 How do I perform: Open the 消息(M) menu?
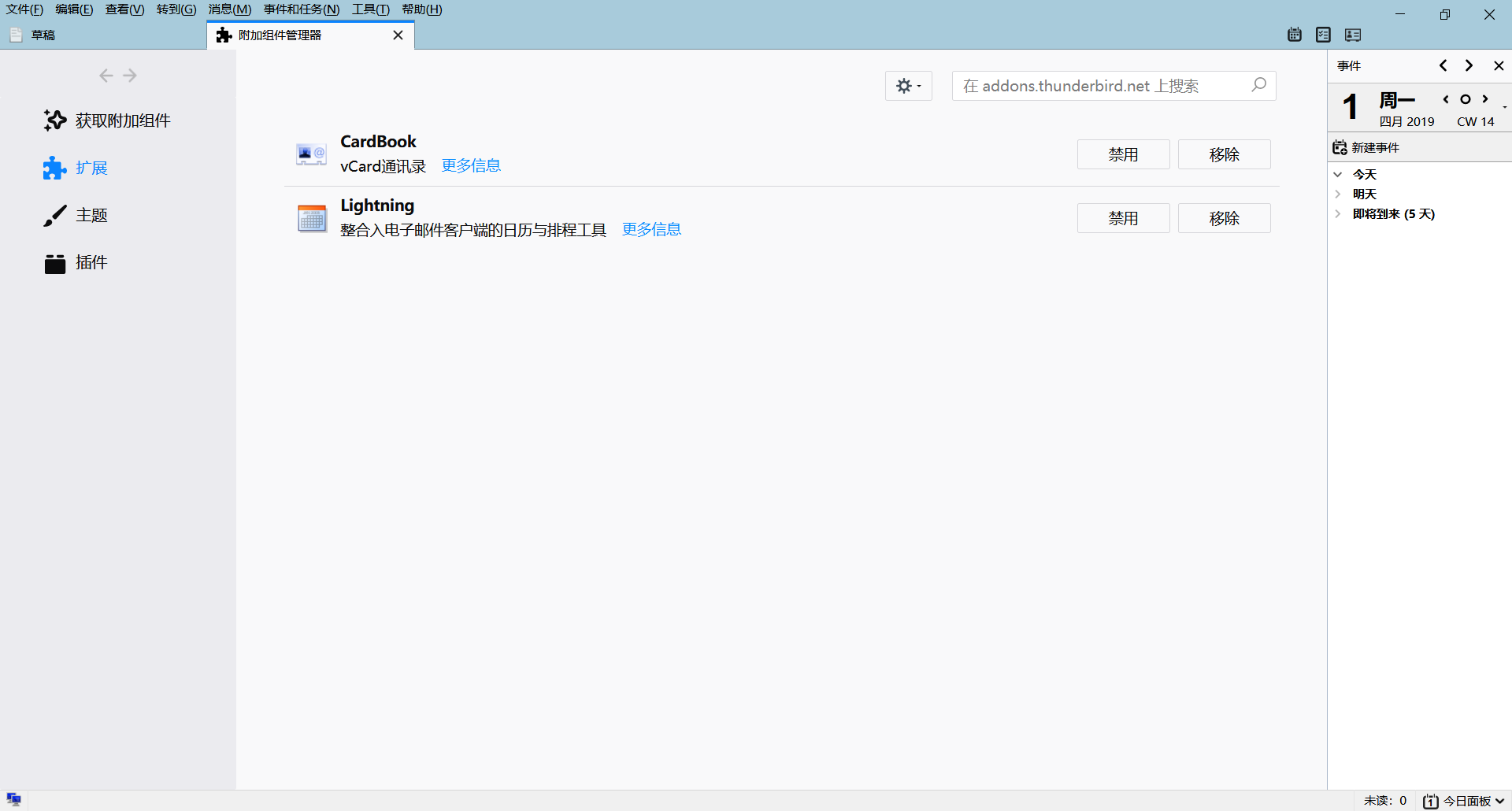click(x=229, y=9)
